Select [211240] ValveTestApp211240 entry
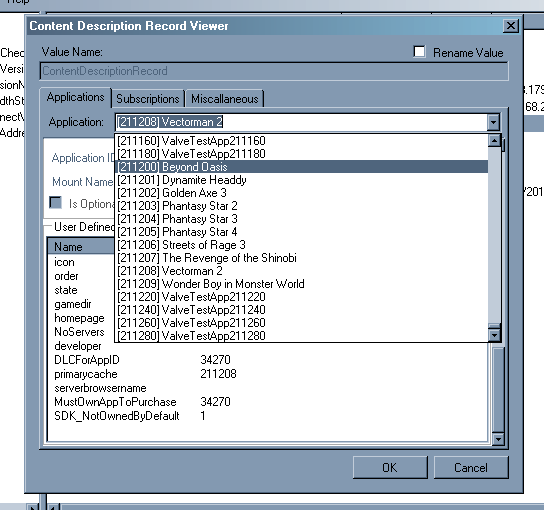Image resolution: width=544 pixels, height=510 pixels. coord(301,310)
